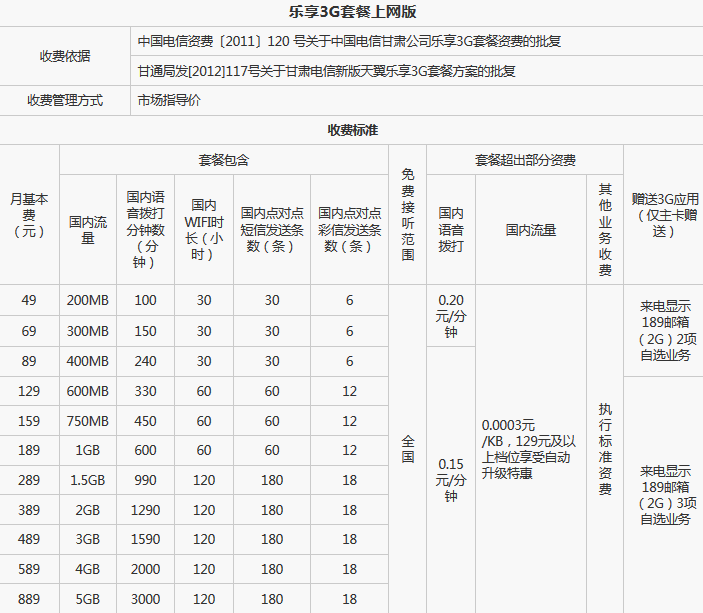Select the 450 voice minutes cell

pos(145,421)
